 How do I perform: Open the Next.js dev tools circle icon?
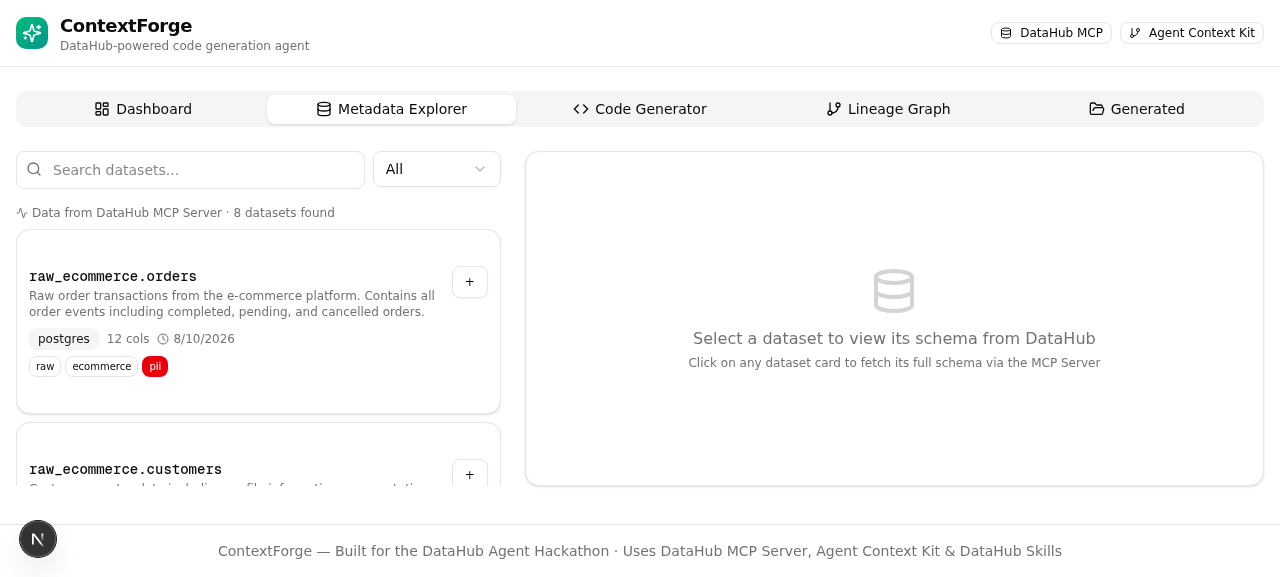38,539
